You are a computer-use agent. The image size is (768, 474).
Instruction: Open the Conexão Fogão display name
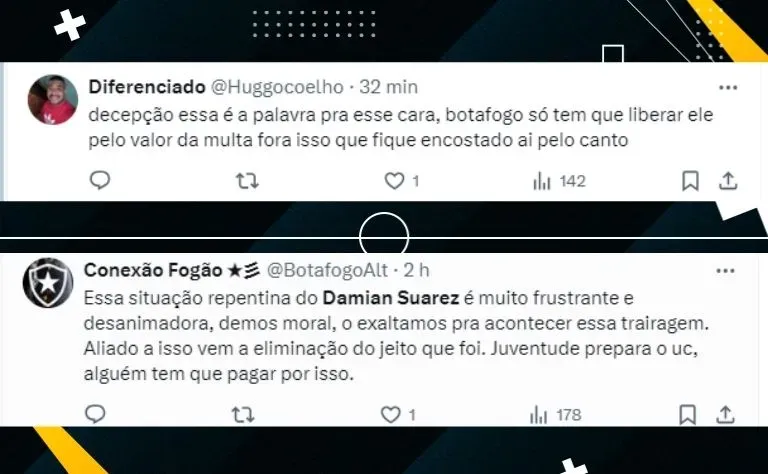click(153, 270)
